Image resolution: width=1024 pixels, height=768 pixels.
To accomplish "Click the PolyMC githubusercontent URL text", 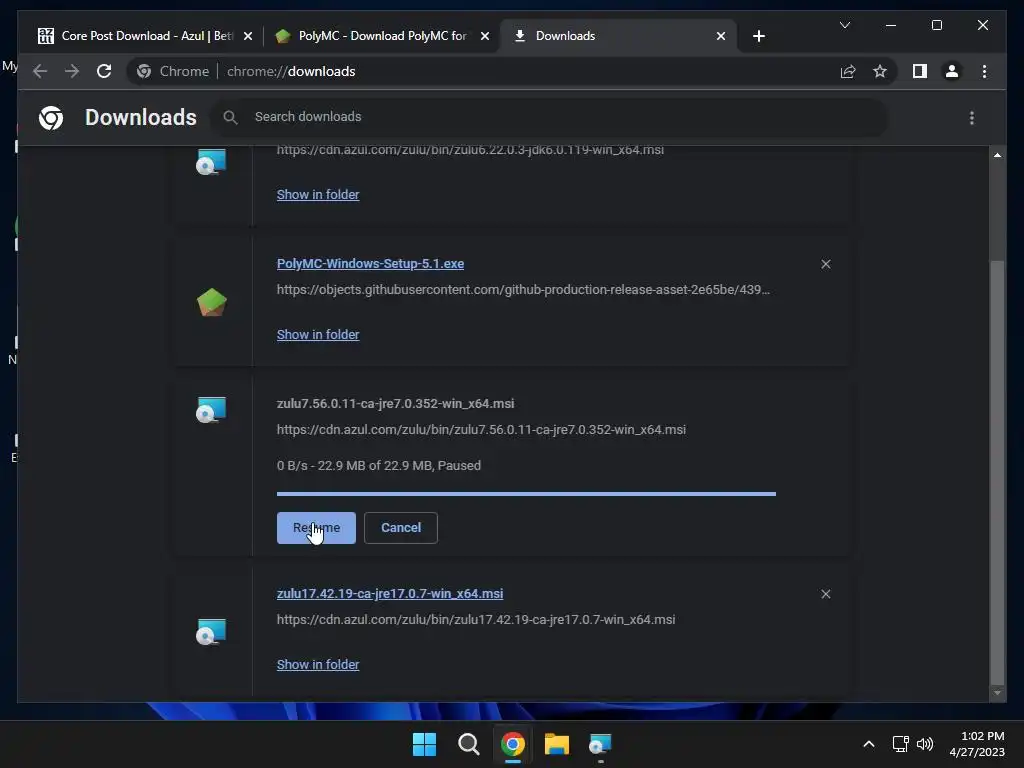I will coord(523,289).
